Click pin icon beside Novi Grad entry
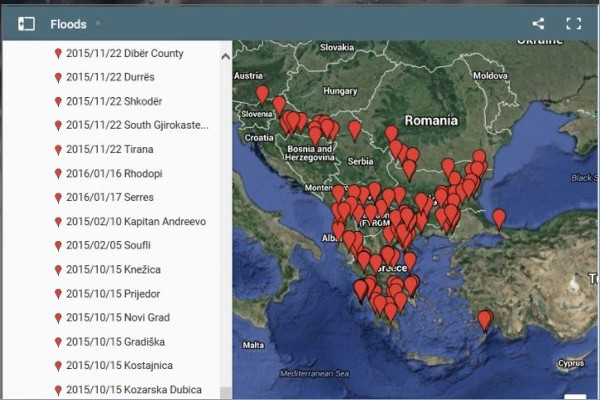 (x=58, y=318)
